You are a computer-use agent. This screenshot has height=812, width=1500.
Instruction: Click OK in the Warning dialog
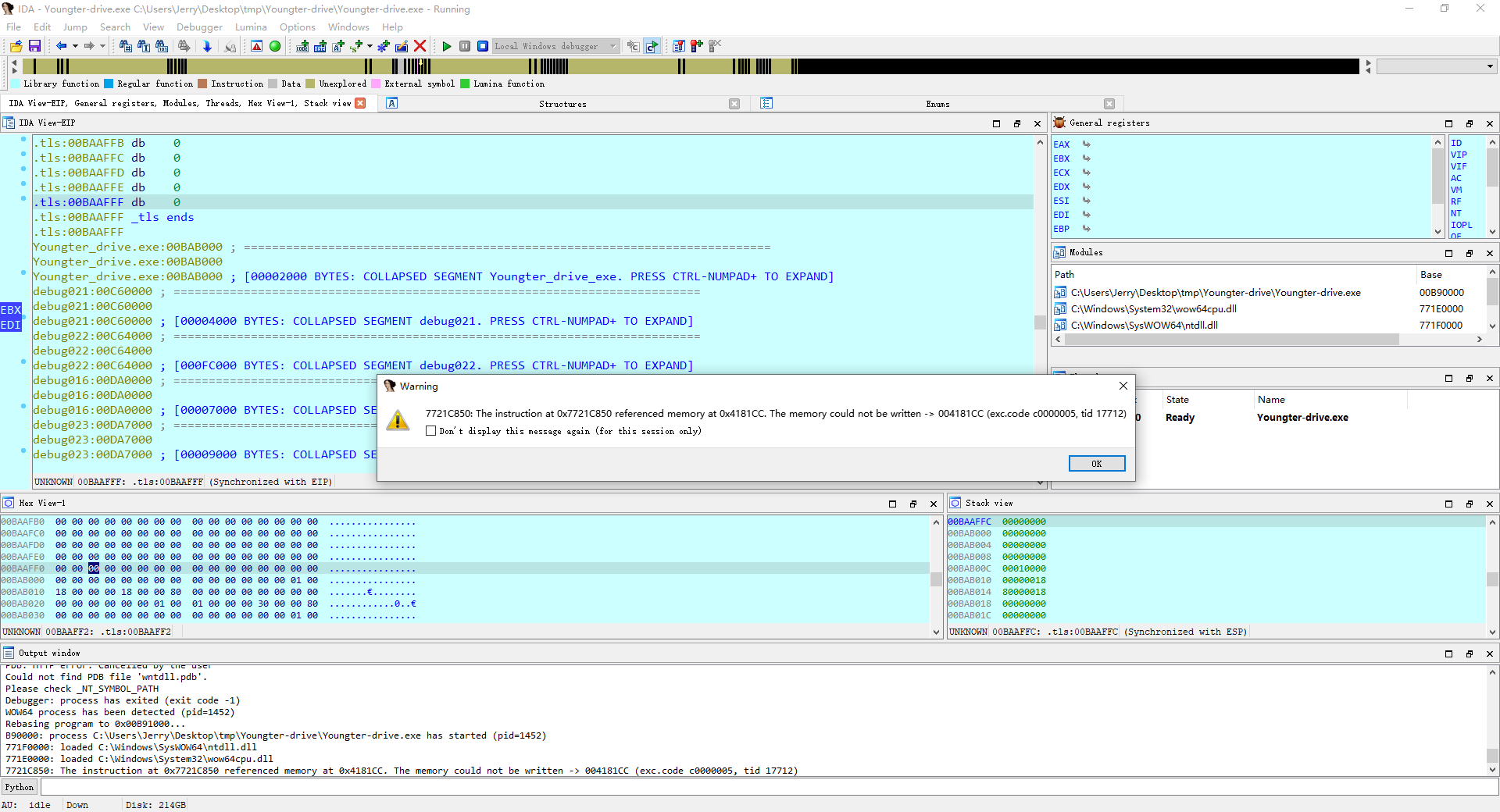pyautogui.click(x=1097, y=464)
